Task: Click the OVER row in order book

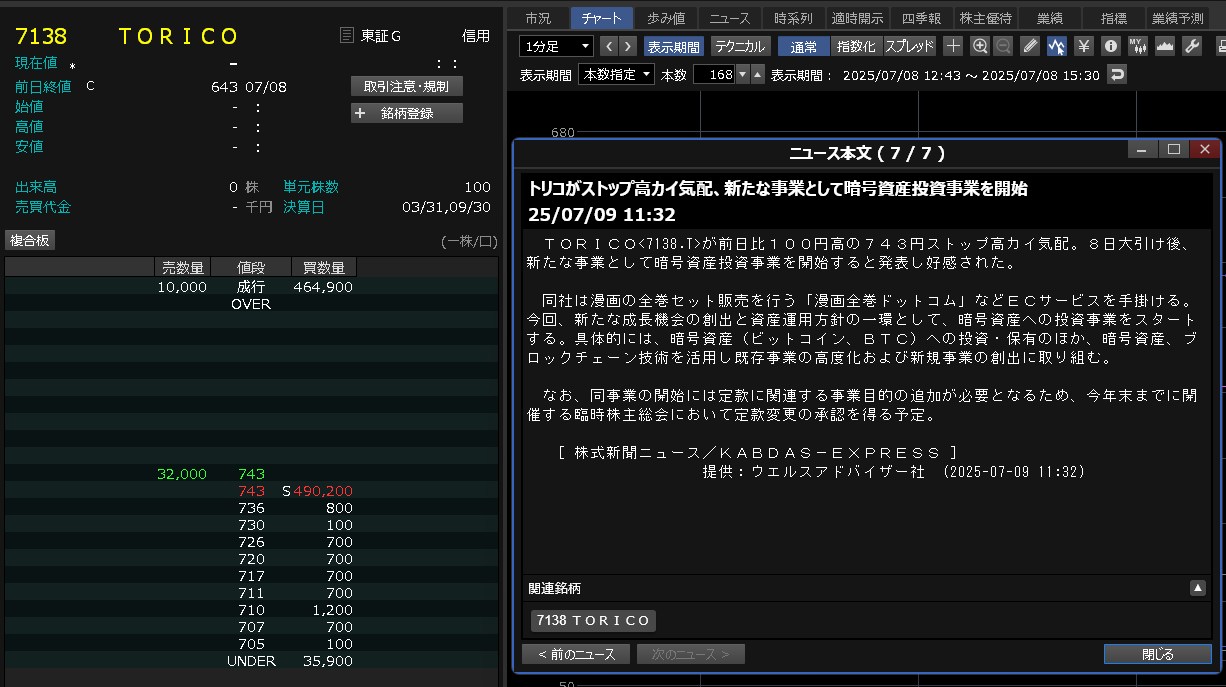Action: tap(251, 304)
